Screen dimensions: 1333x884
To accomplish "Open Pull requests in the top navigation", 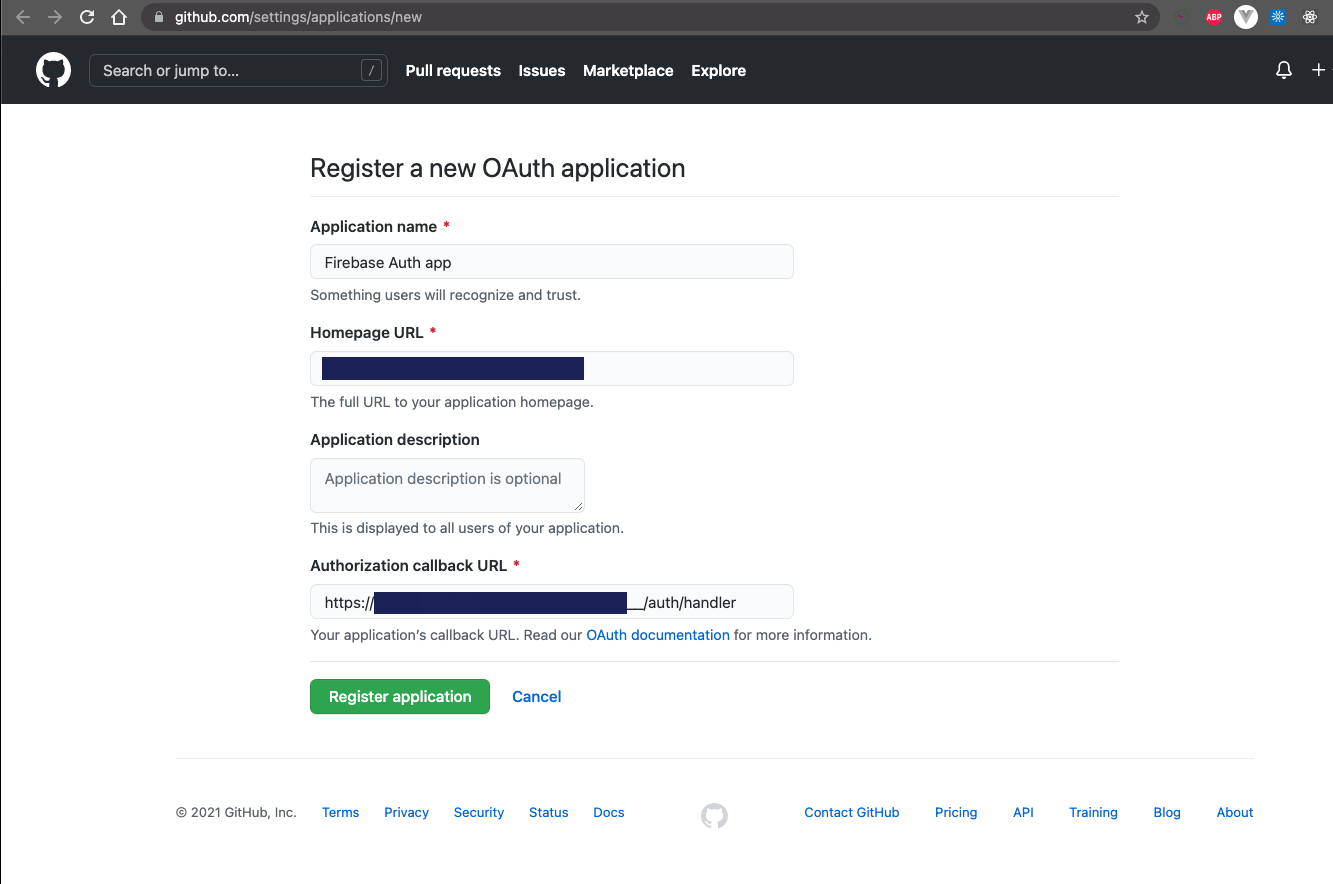I will click(x=453, y=71).
